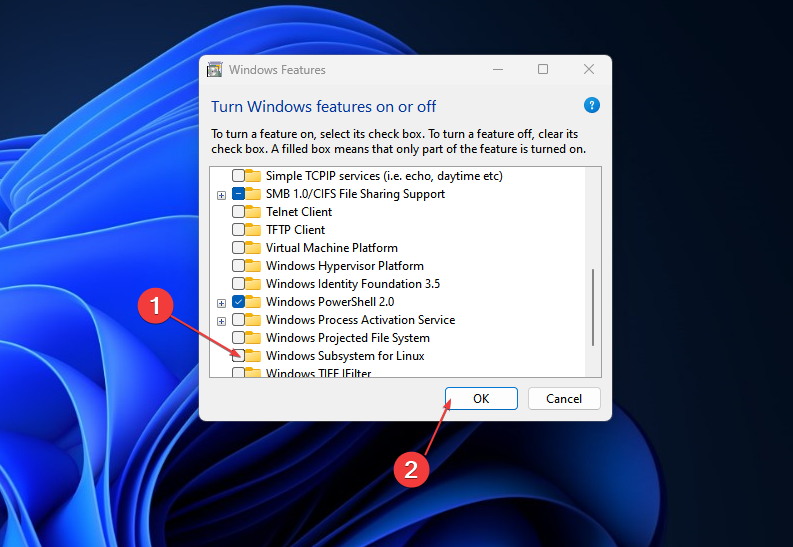Image resolution: width=793 pixels, height=547 pixels.
Task: Select the Windows Hypervisor Platform label
Action: [x=345, y=266]
